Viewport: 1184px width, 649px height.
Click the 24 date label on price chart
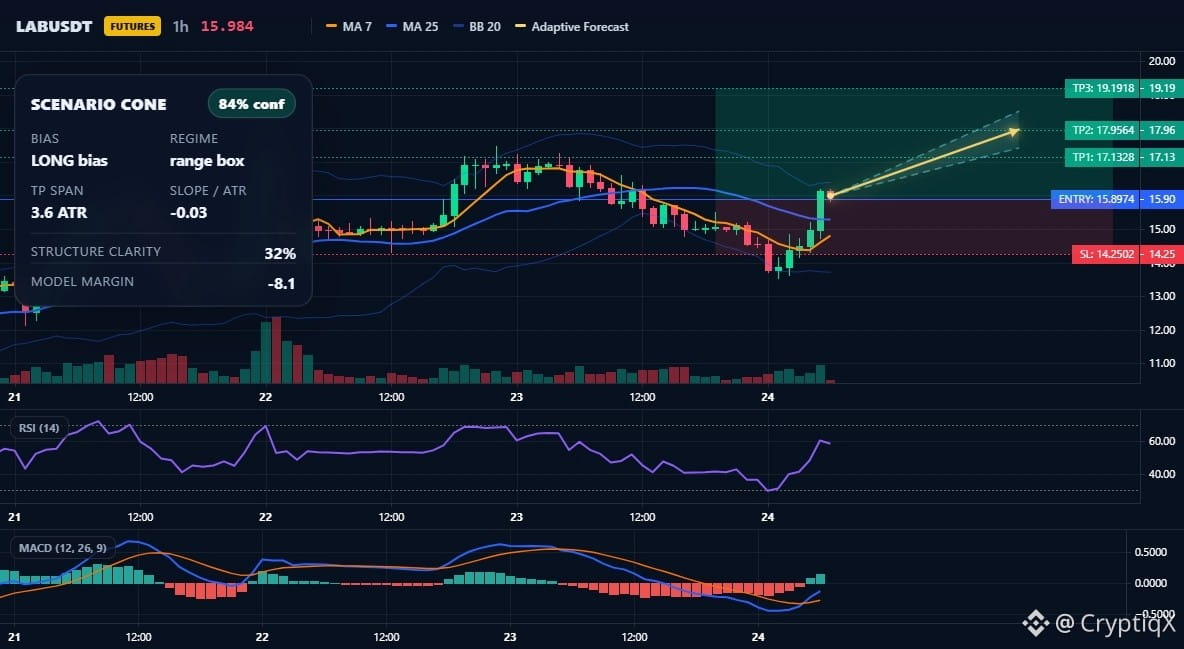(x=768, y=397)
